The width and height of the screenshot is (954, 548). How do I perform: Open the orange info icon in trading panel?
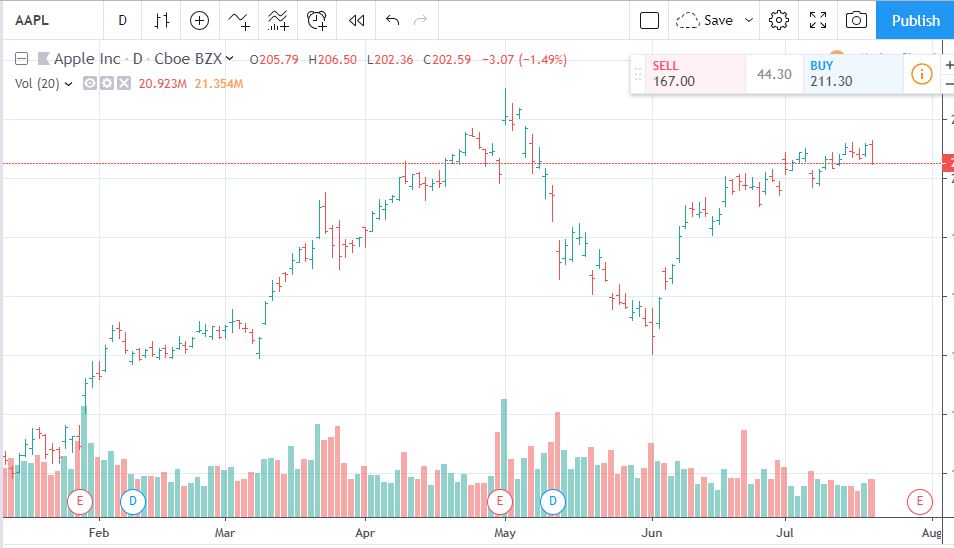pyautogui.click(x=921, y=74)
